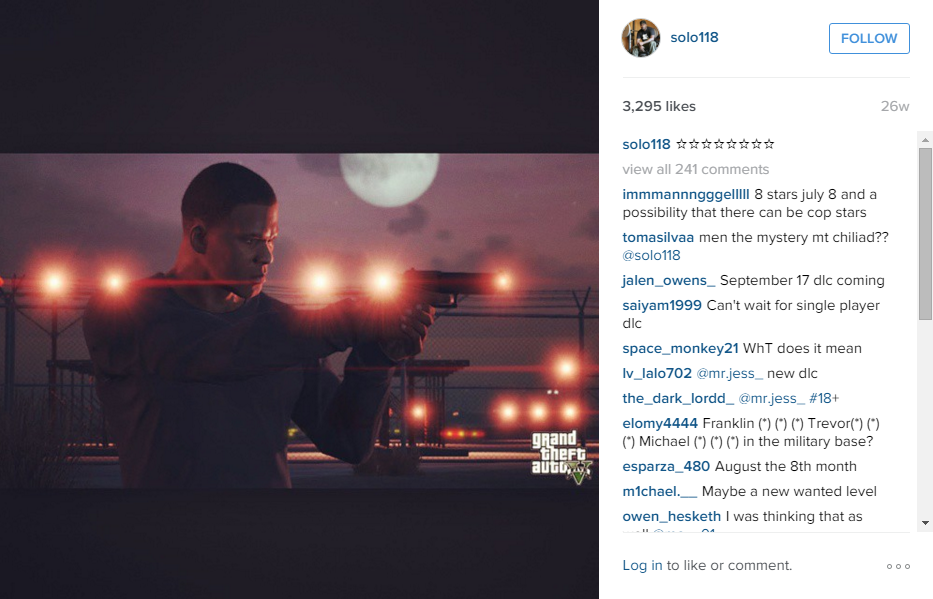
Task: Open space_monkey21 commenter profile
Action: pyautogui.click(x=680, y=348)
